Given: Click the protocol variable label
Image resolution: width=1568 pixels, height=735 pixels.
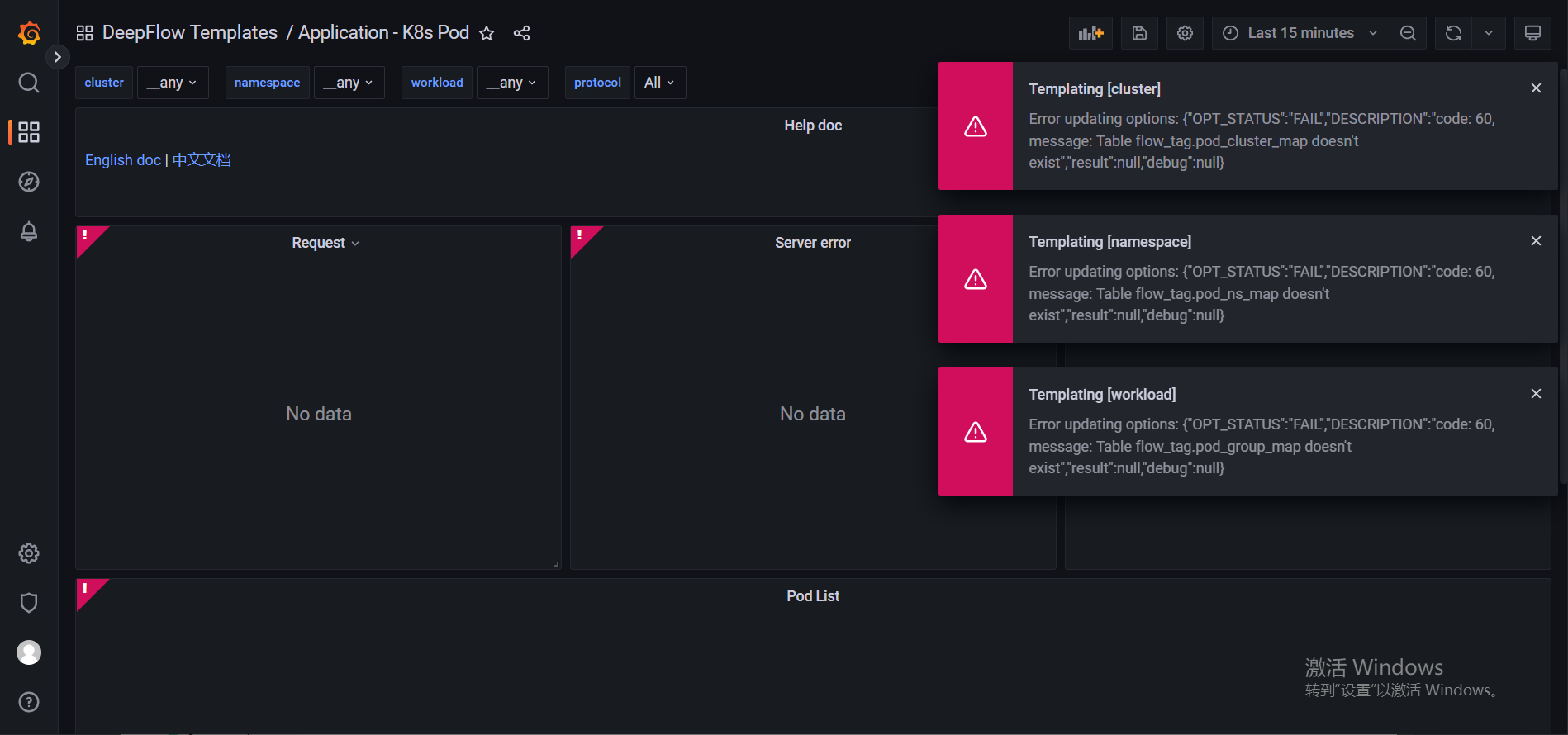Looking at the screenshot, I should [597, 83].
